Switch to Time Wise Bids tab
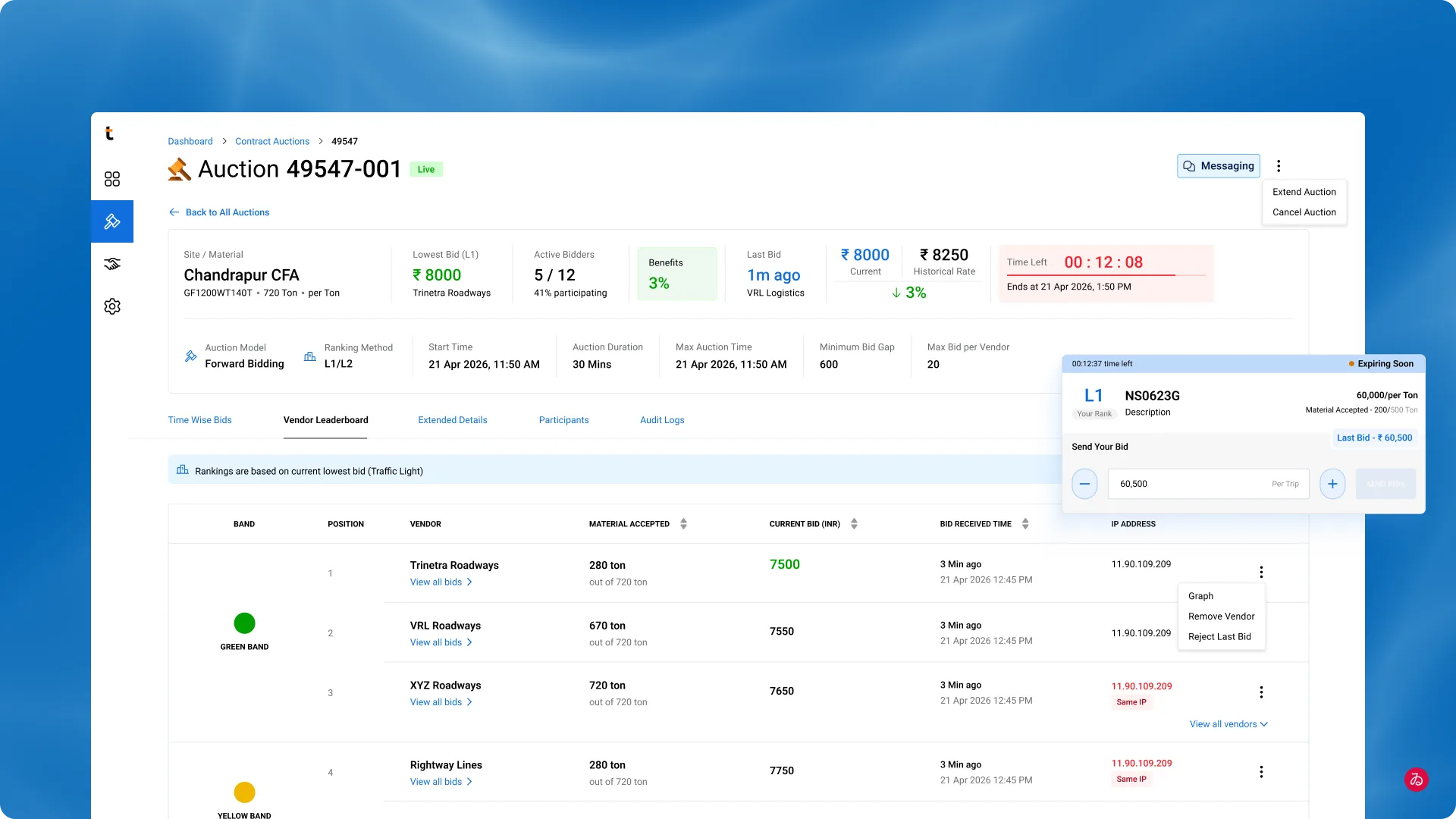Image resolution: width=1456 pixels, height=819 pixels. [x=199, y=420]
